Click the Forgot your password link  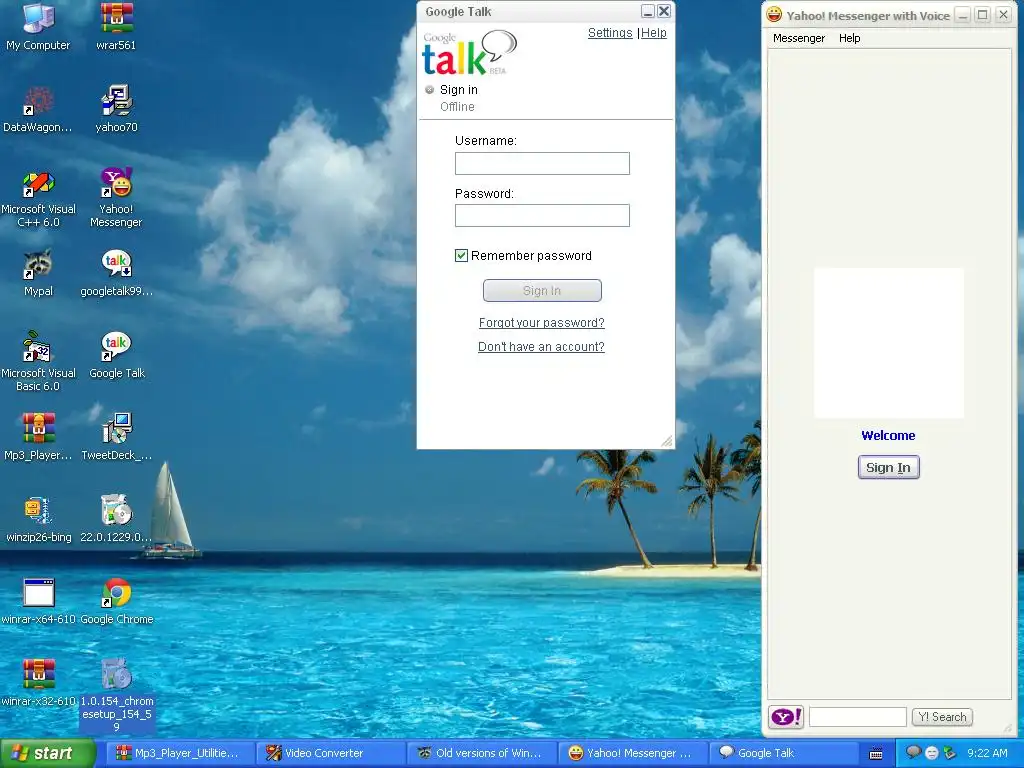point(541,323)
